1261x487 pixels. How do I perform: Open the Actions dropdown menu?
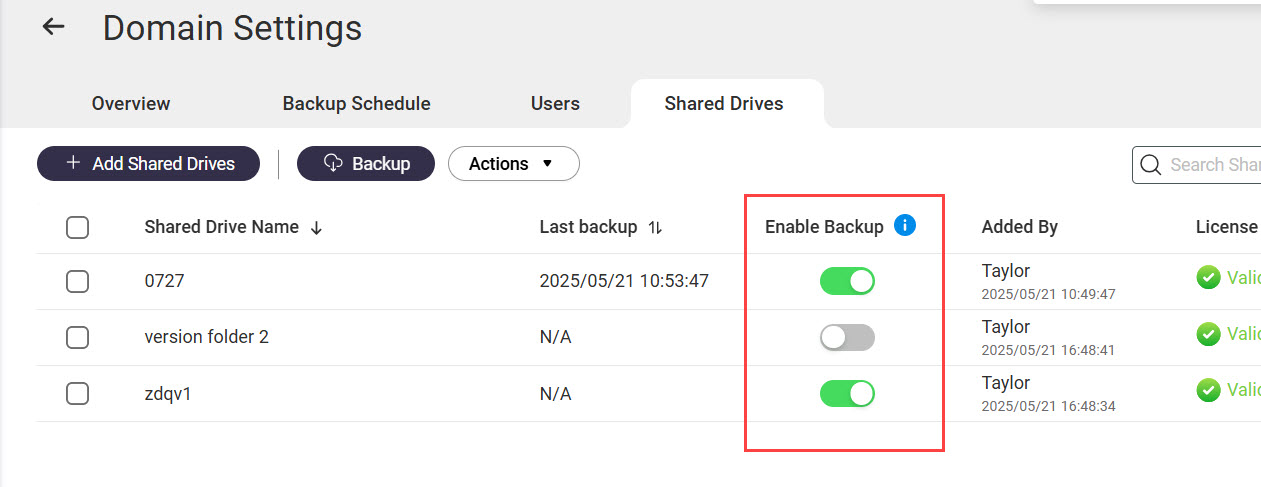(513, 164)
